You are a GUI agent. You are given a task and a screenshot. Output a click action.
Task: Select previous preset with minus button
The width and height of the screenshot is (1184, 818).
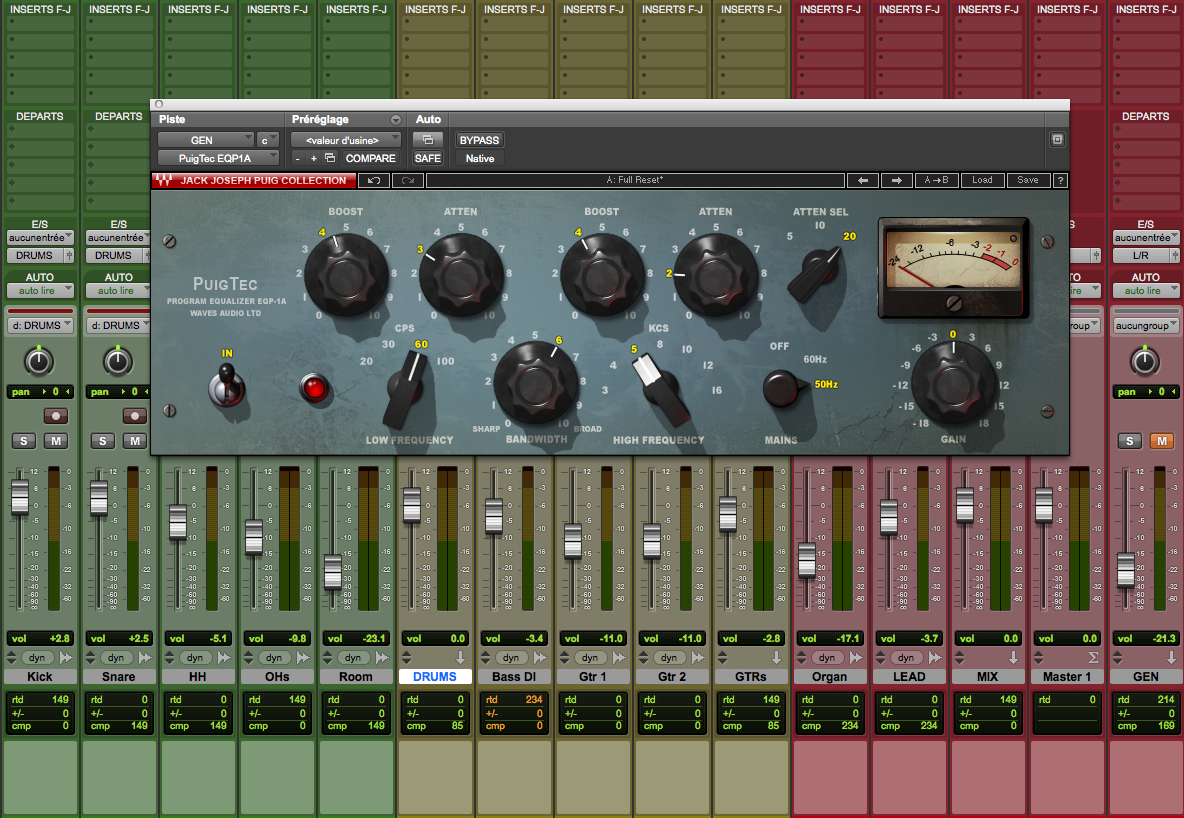tap(298, 159)
